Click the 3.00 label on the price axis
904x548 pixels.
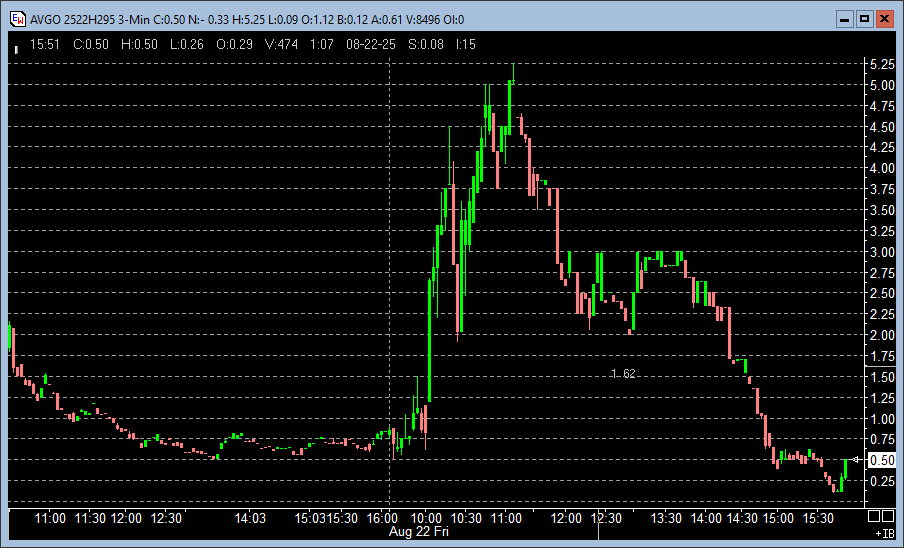(883, 252)
